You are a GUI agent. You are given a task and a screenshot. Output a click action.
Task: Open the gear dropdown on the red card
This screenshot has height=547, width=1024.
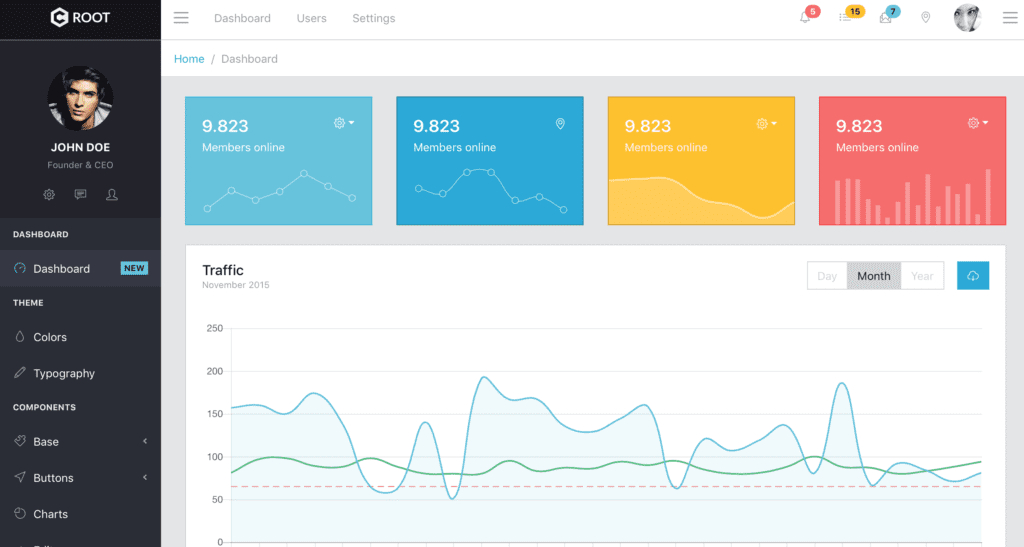pos(977,124)
